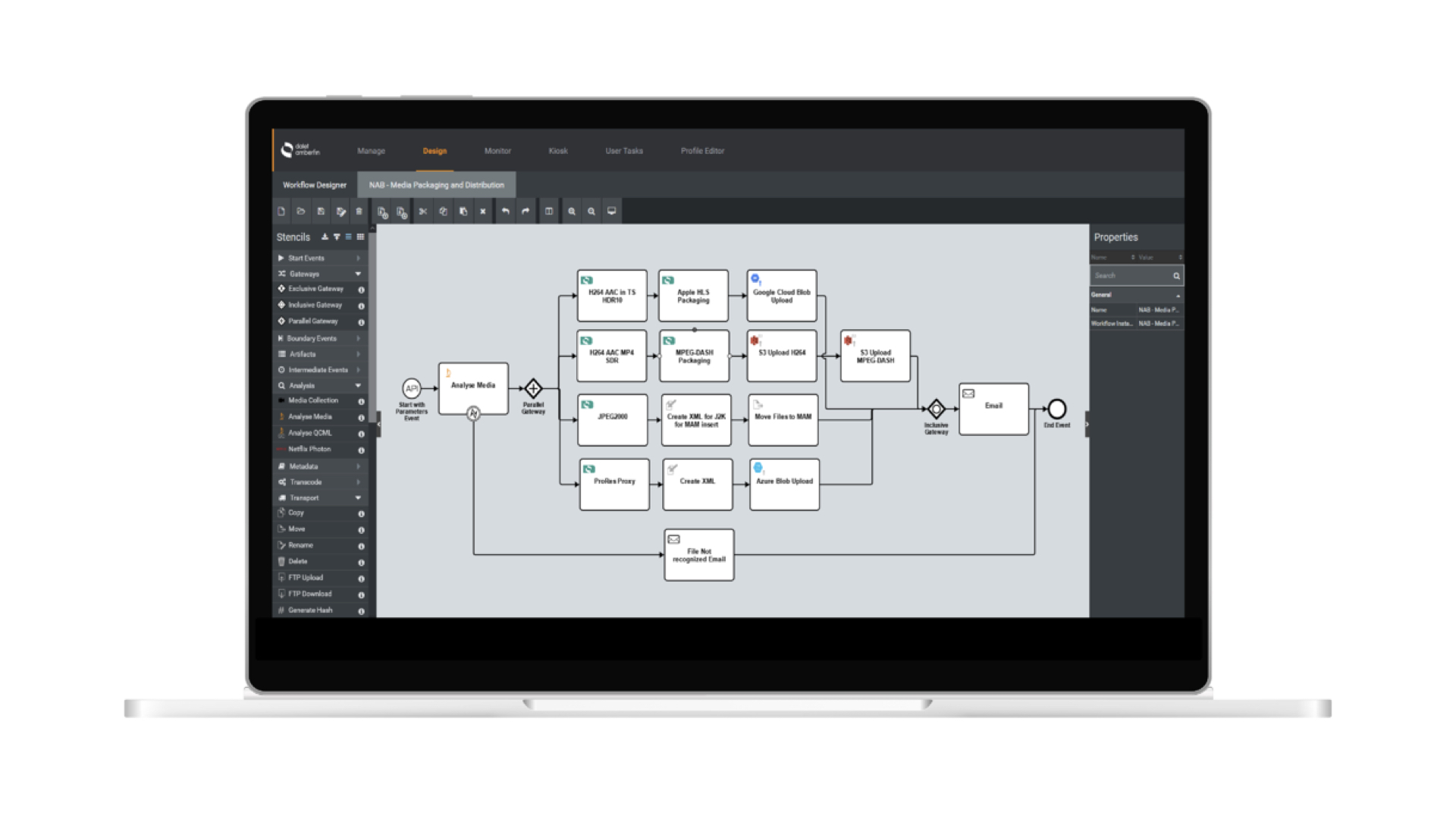Select the Parallel Gateway stencil icon
The image size is (1456, 819).
tap(281, 322)
